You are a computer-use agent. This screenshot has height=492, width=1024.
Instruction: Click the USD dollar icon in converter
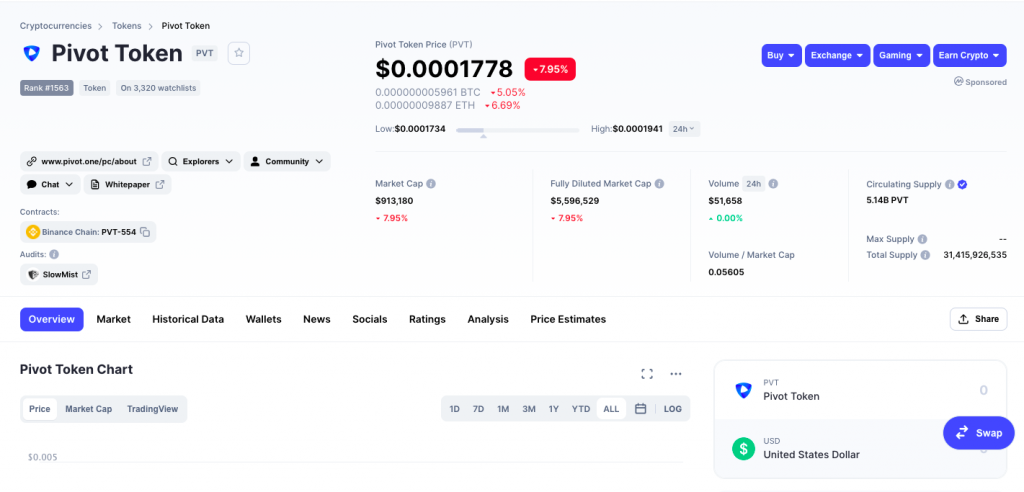pos(743,449)
